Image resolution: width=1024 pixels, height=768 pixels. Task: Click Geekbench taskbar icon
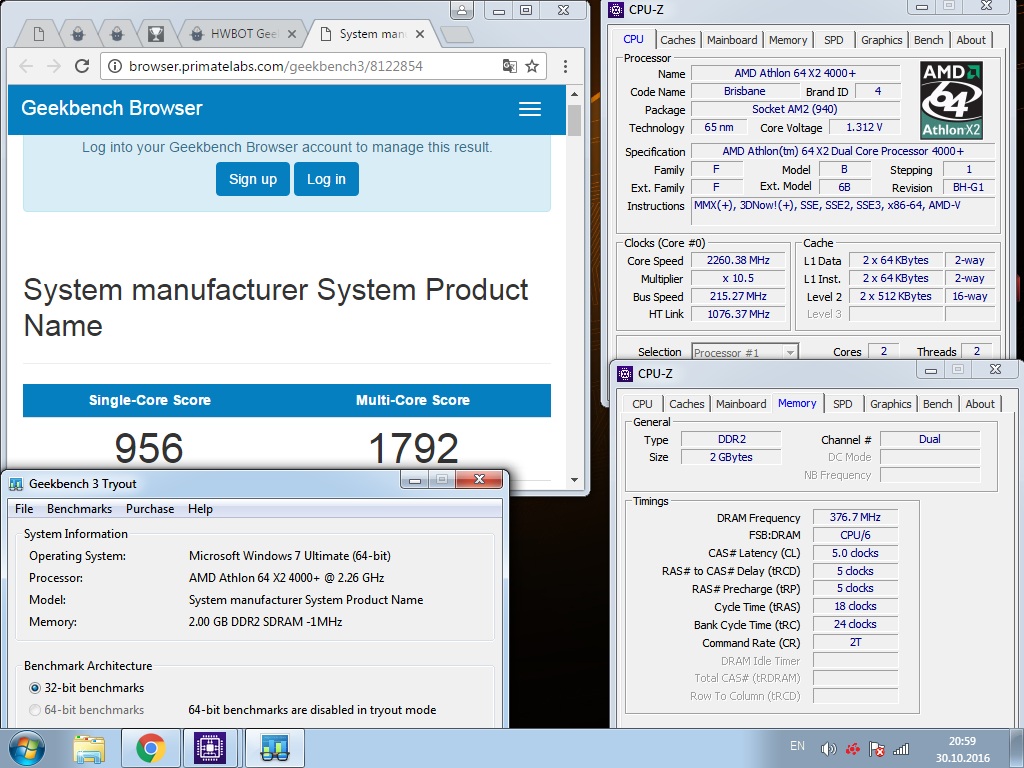point(274,748)
